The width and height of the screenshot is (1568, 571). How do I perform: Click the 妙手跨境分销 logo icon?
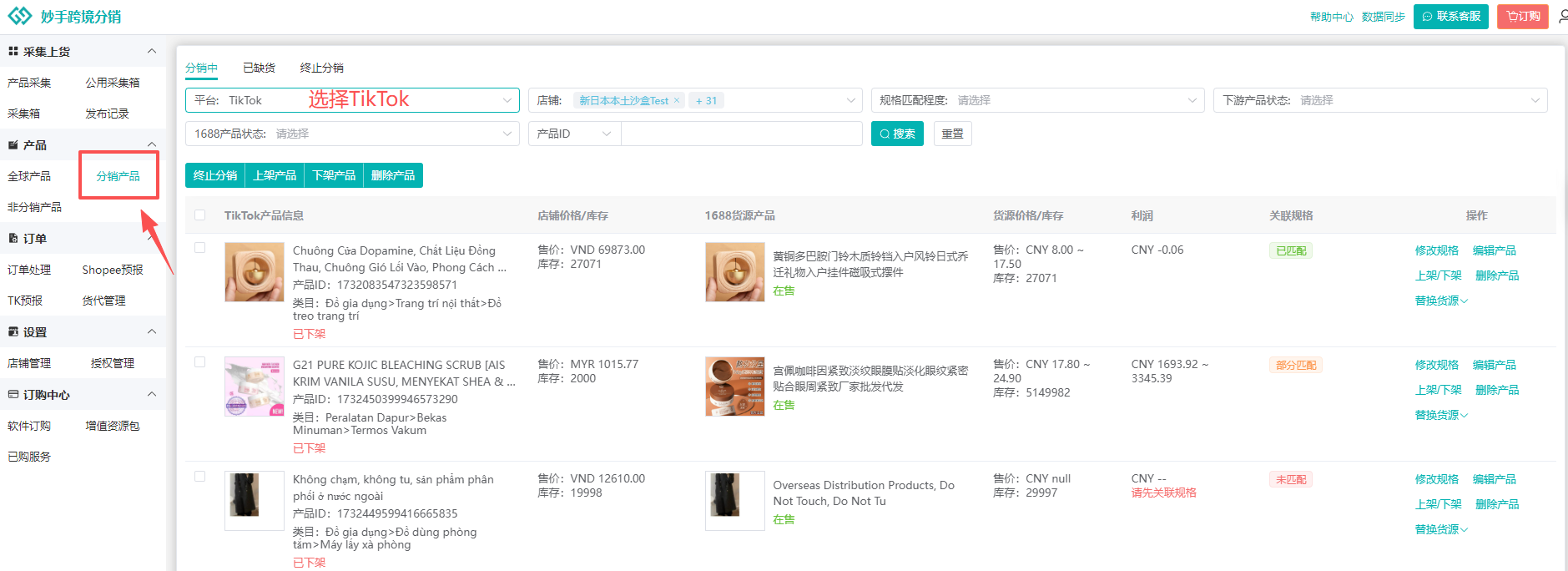pos(20,16)
